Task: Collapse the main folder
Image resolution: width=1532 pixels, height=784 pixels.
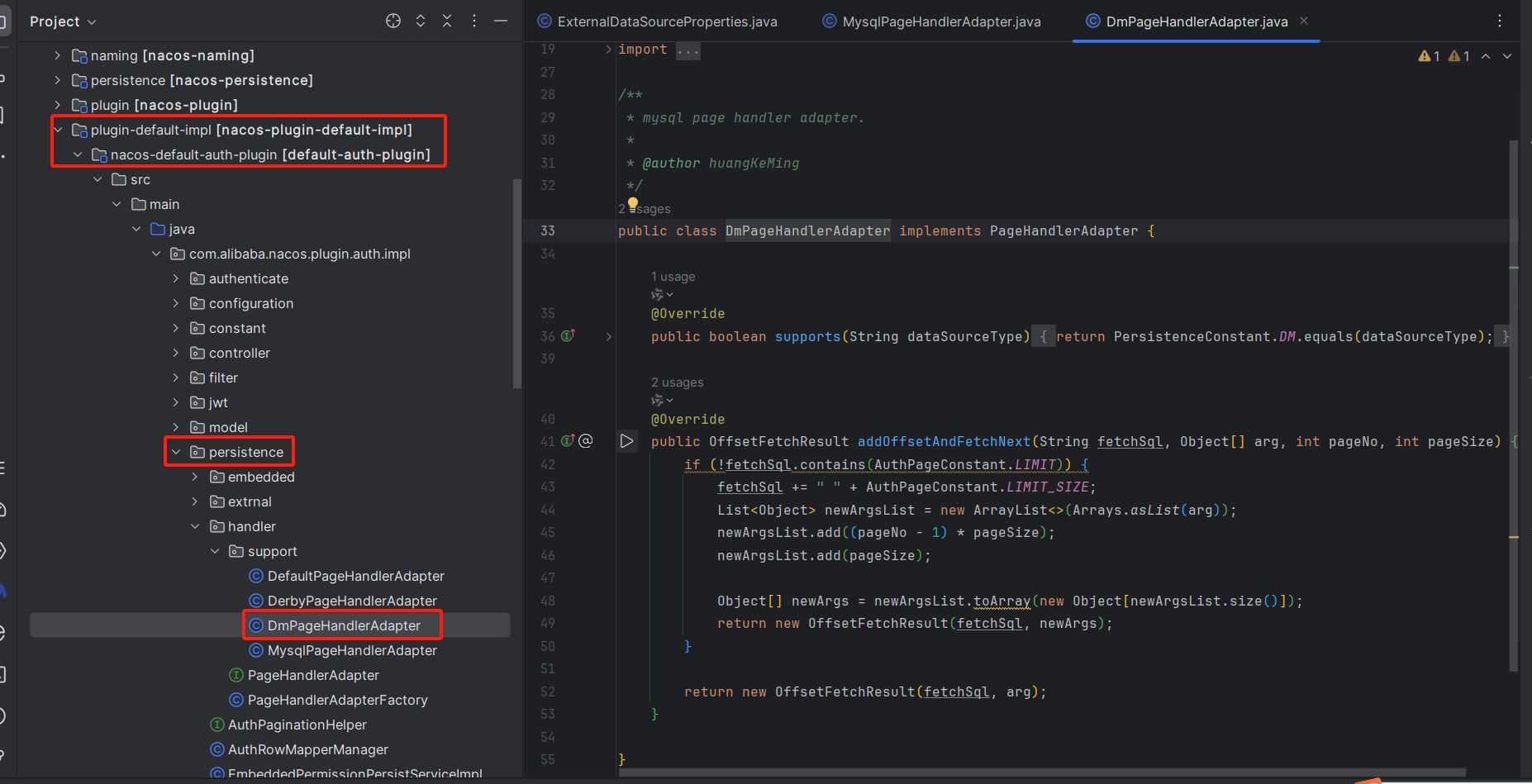Action: pyautogui.click(x=117, y=204)
